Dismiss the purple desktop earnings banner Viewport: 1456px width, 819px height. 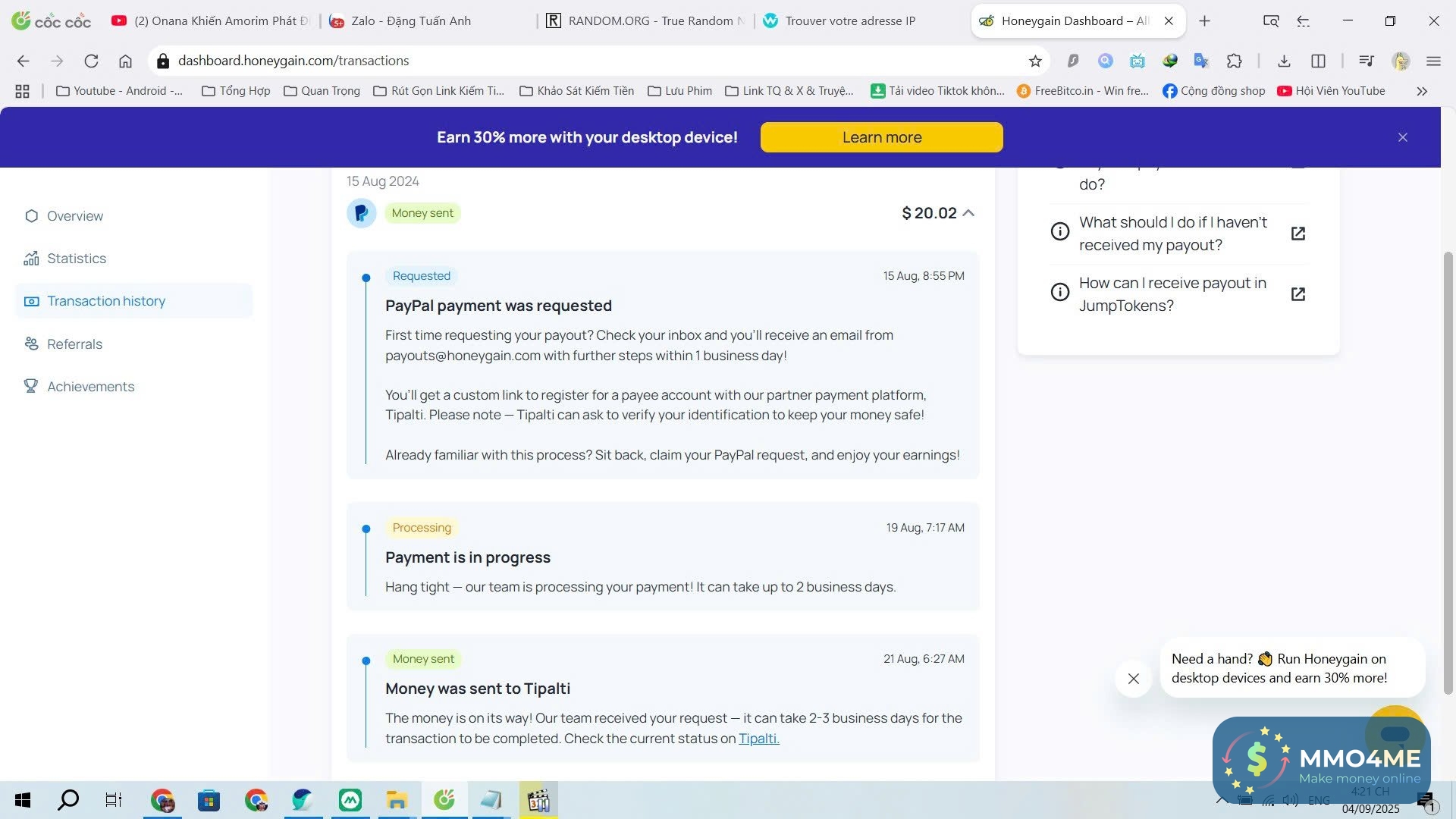pos(1402,137)
